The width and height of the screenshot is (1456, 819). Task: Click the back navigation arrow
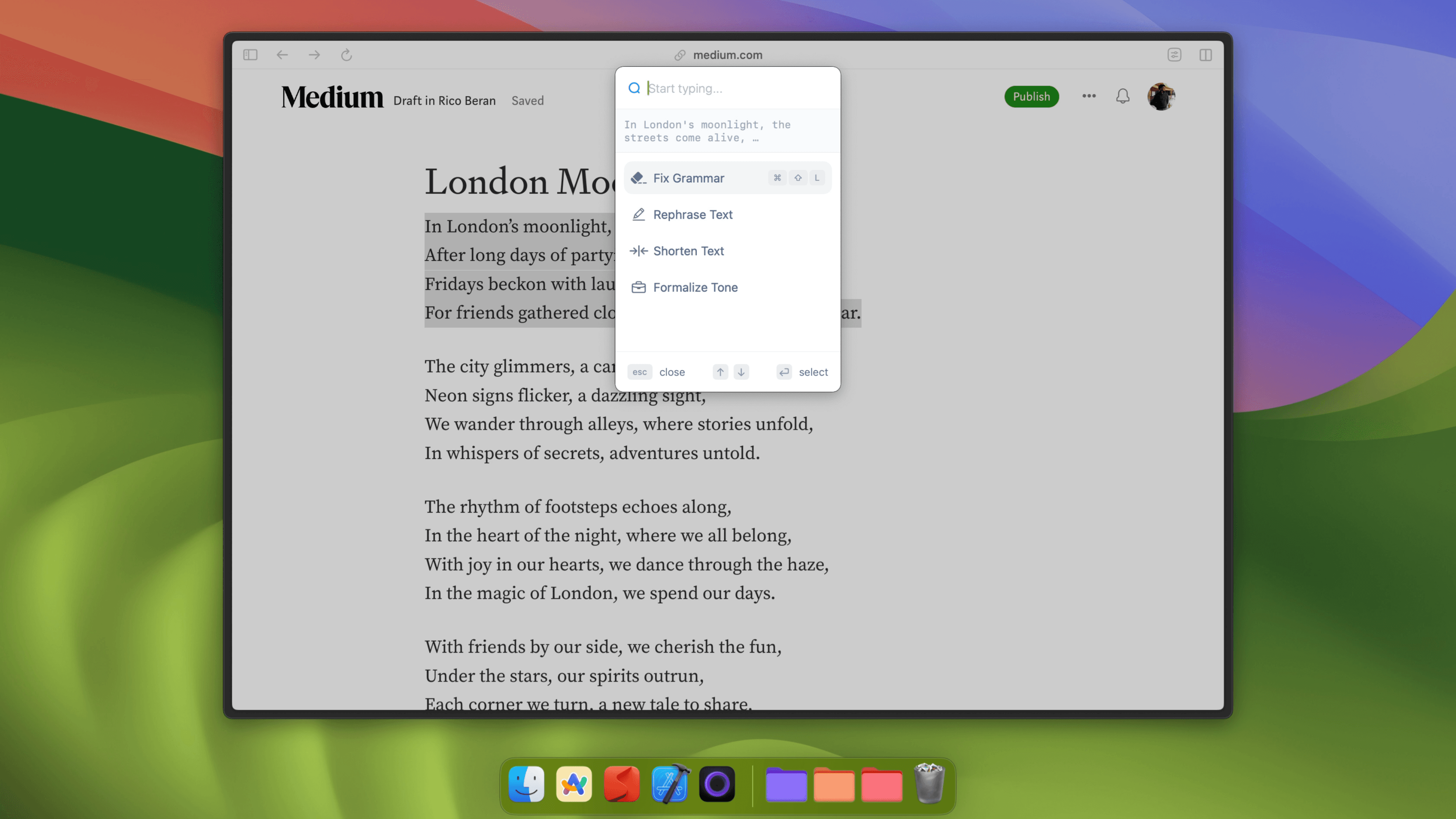283,55
